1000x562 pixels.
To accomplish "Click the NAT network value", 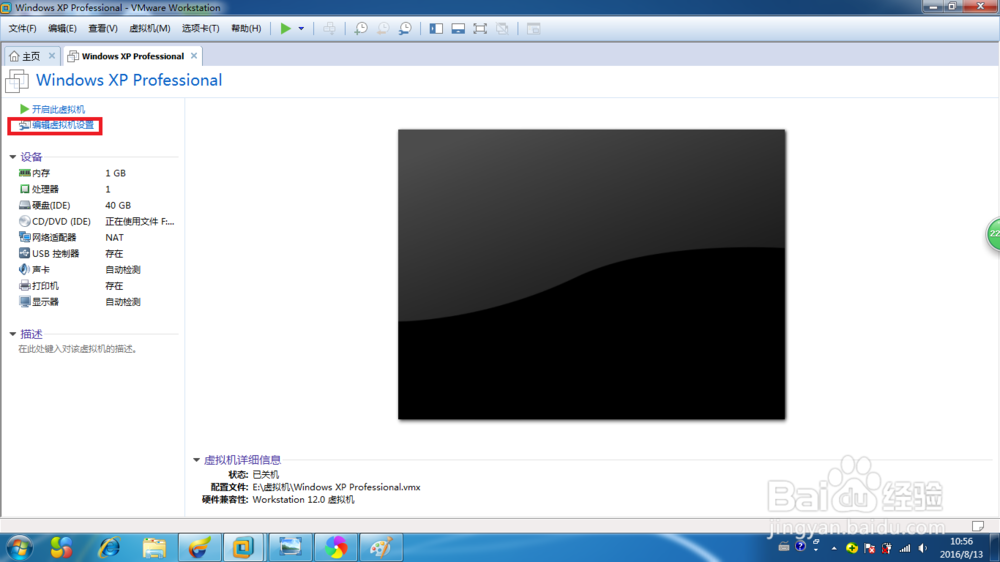I will pos(114,237).
